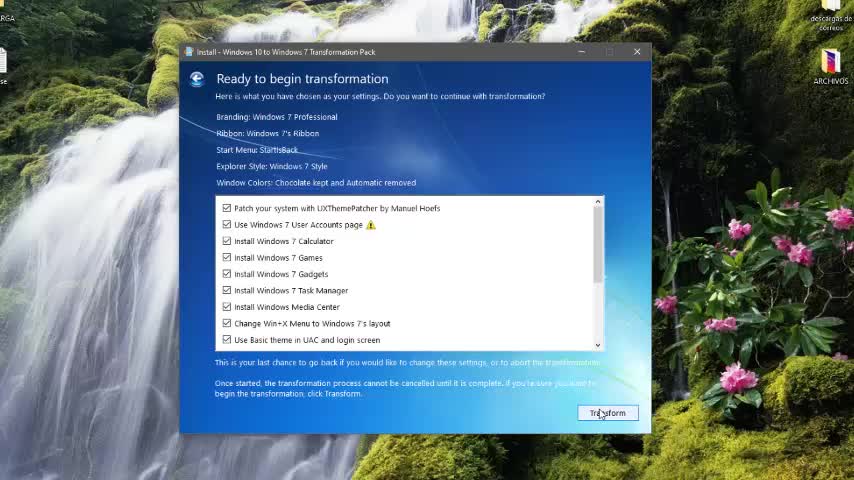Click the Branding: Windows 7 Professional text

pyautogui.click(x=277, y=117)
